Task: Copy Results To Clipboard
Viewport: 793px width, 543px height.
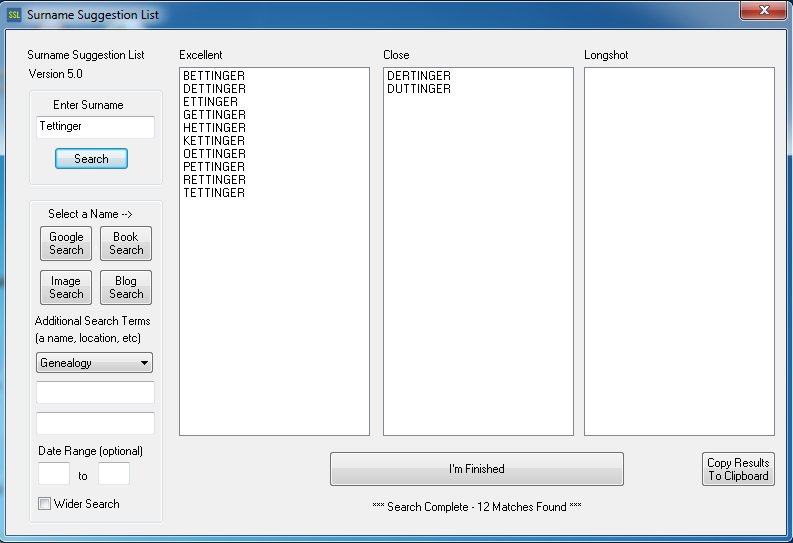Action: click(738, 469)
